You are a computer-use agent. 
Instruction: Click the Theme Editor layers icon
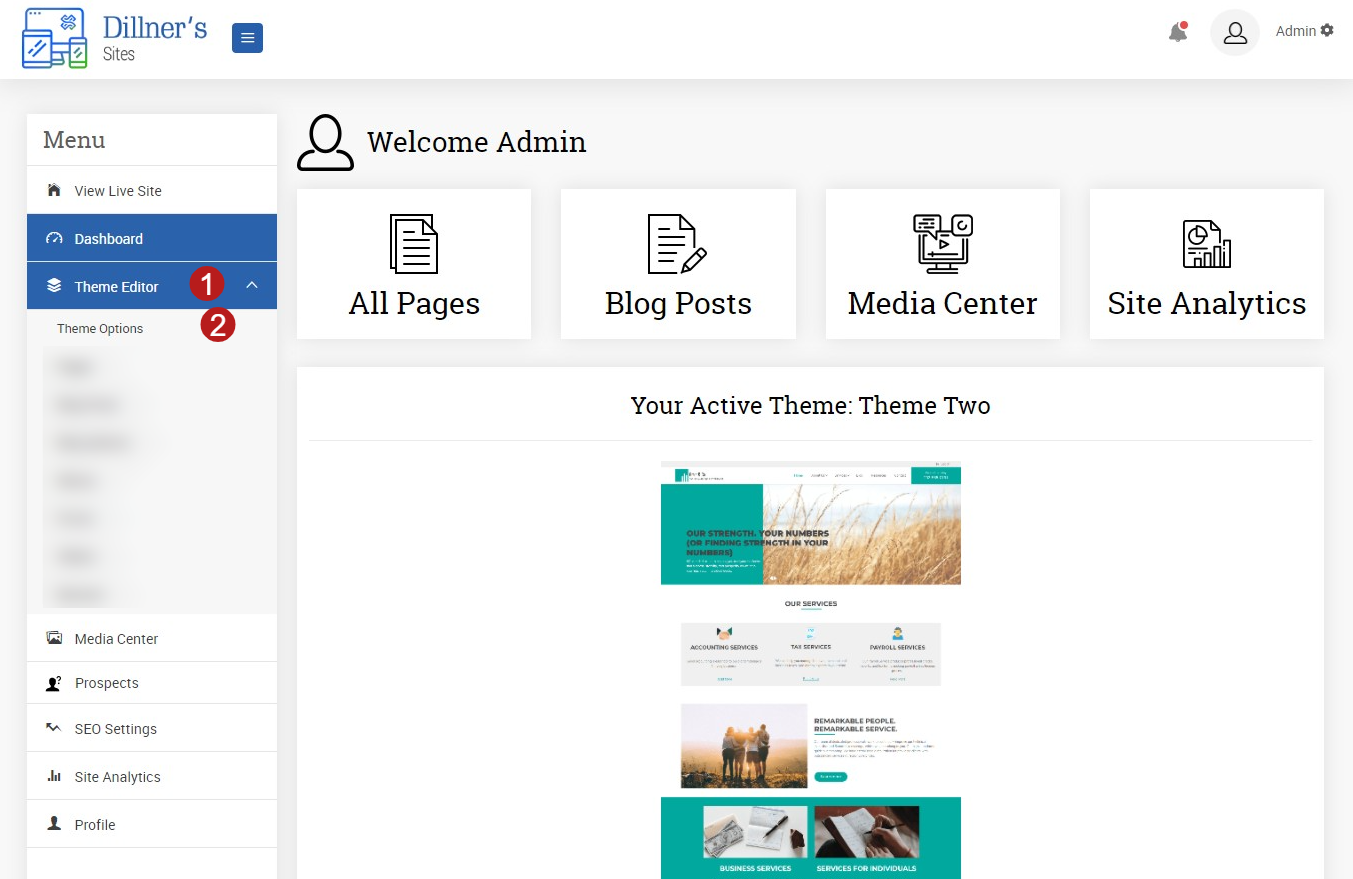tap(54, 286)
